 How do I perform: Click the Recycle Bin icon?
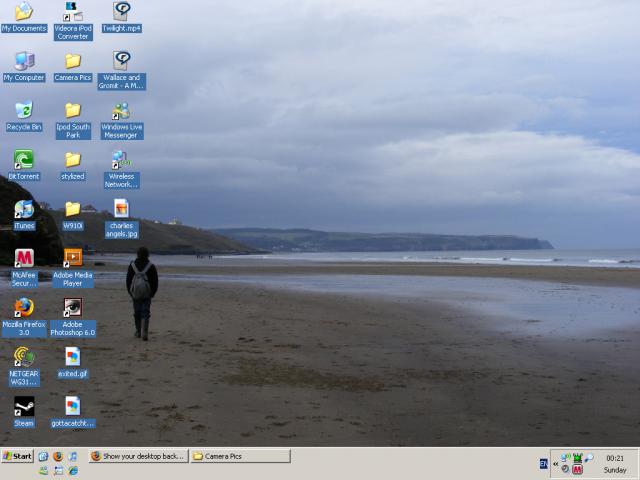23,111
